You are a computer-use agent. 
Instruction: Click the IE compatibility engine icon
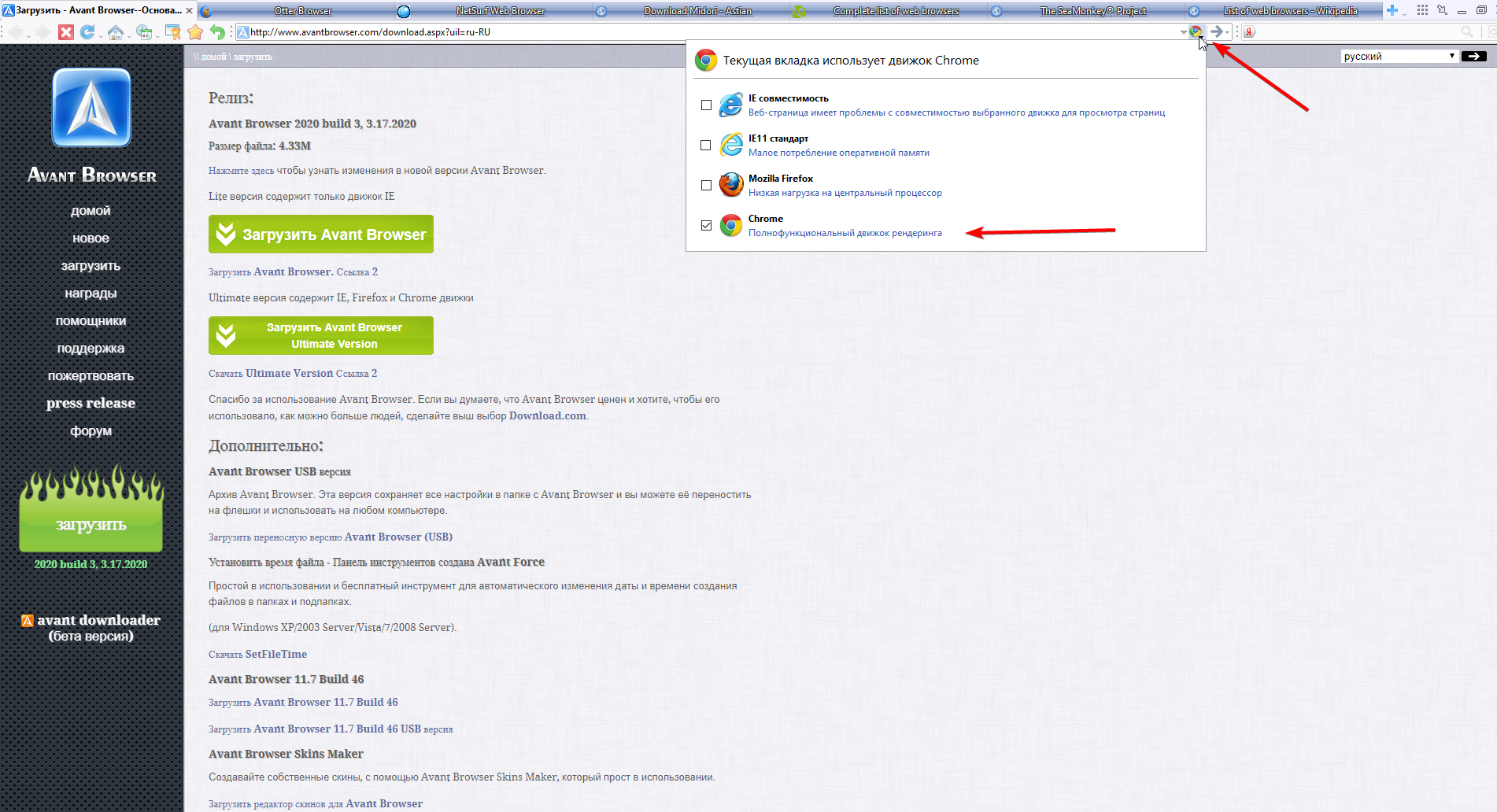pyautogui.click(x=731, y=105)
